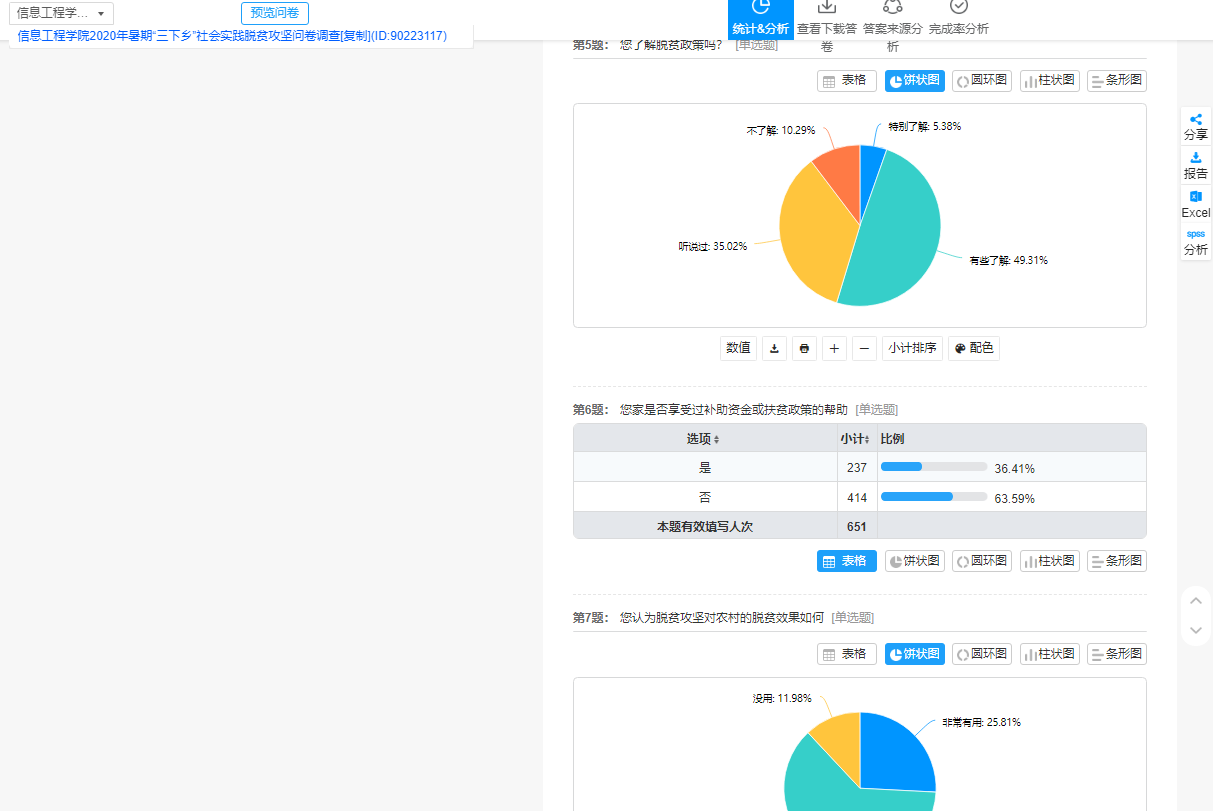Sort by the 选项 column header
1213x811 pixels.
(703, 439)
